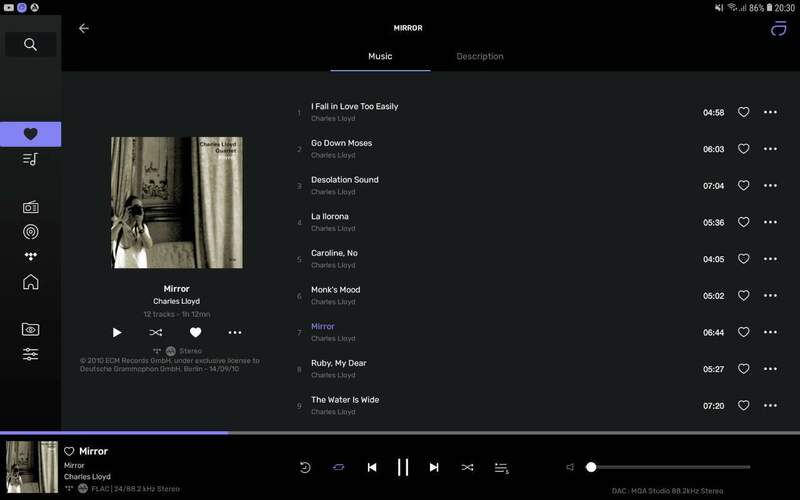
Task: Open the radio section in sidebar
Action: (30, 207)
